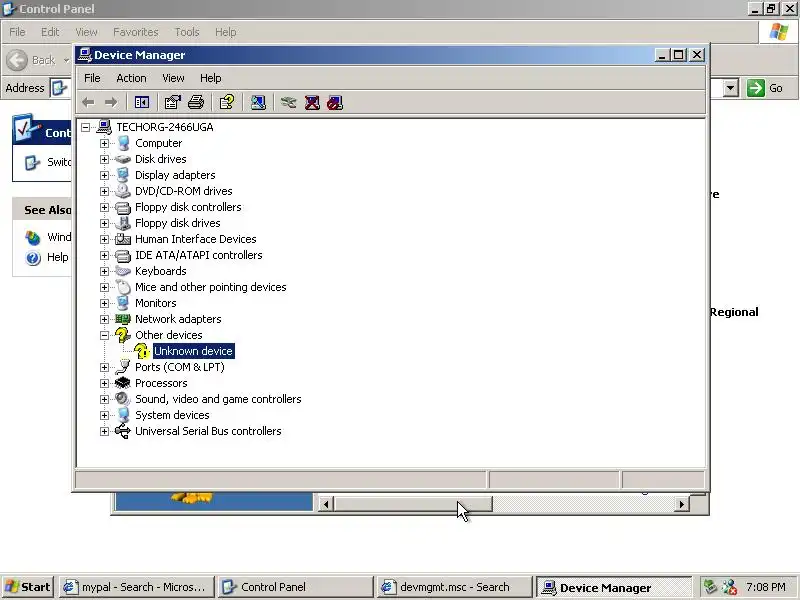The image size is (800, 600).
Task: Select IDE ATA/ATAPI controllers text label
Action: pos(198,255)
